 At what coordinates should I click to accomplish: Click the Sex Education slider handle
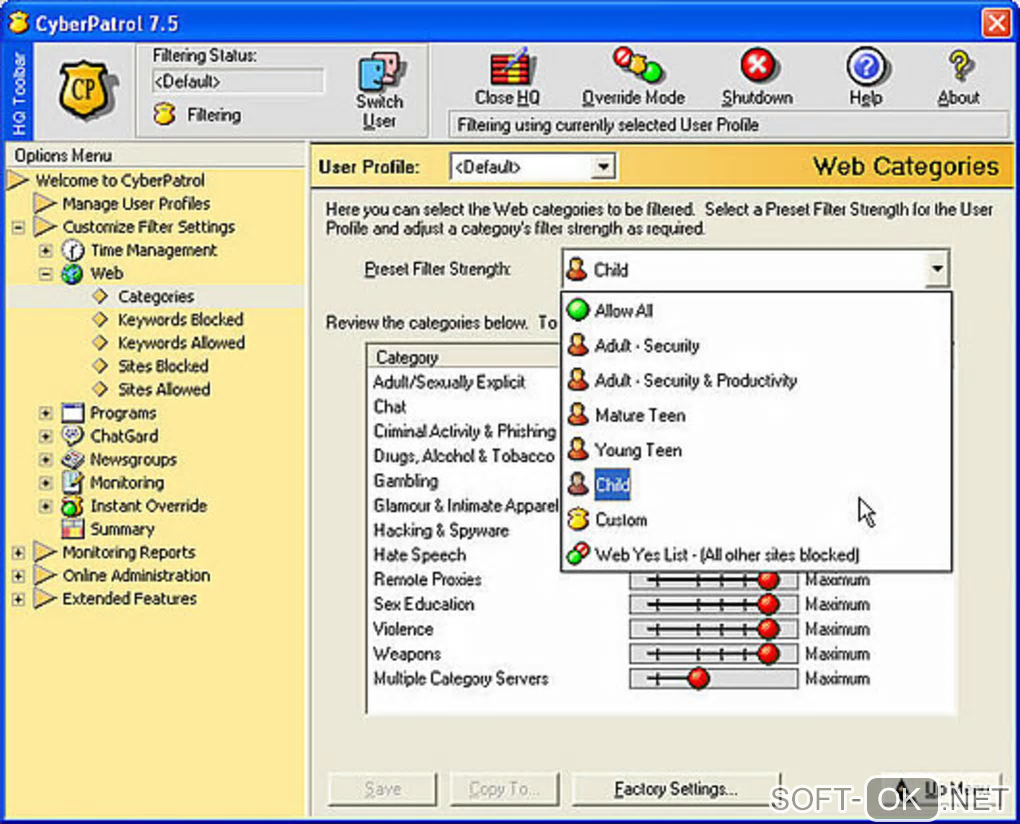[768, 604]
